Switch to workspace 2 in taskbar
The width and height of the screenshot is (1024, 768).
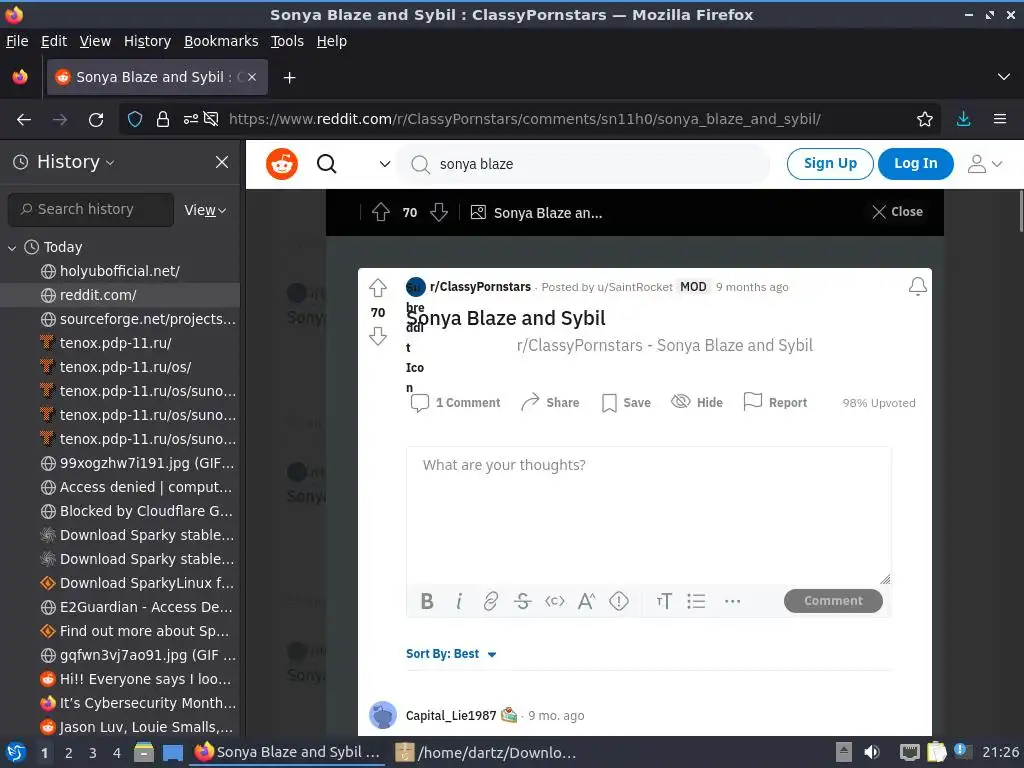(x=69, y=753)
